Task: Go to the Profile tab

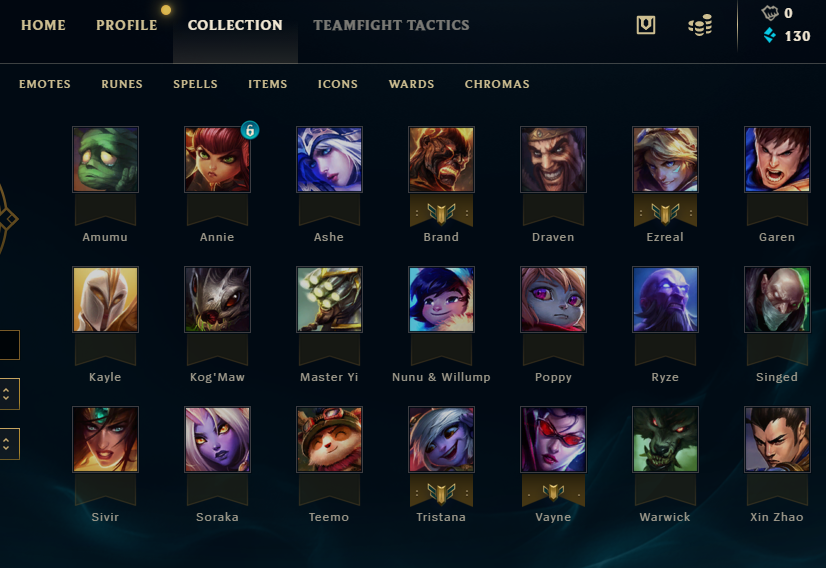Action: click(x=126, y=25)
